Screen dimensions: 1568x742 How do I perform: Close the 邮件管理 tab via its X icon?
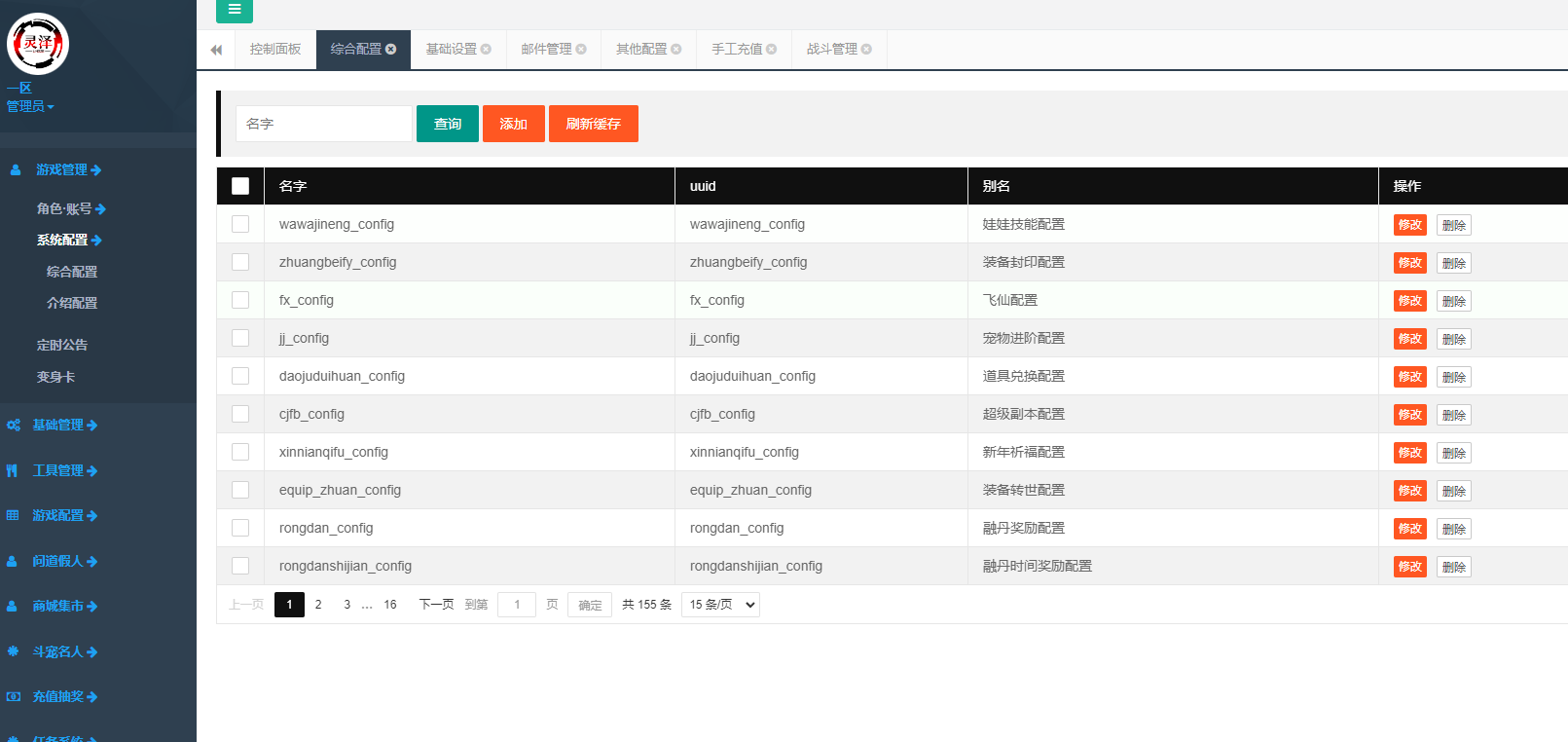tap(581, 50)
